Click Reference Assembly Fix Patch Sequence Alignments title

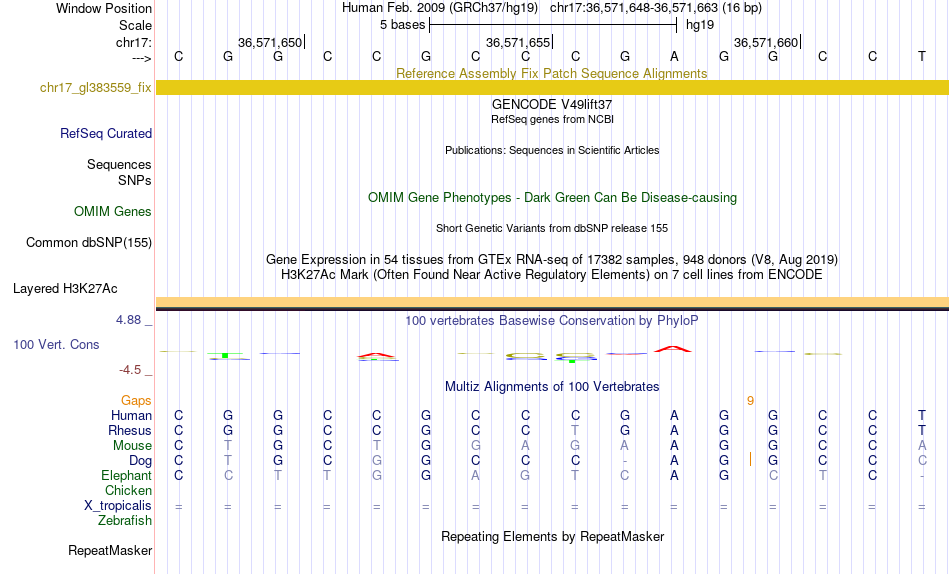click(x=551, y=73)
